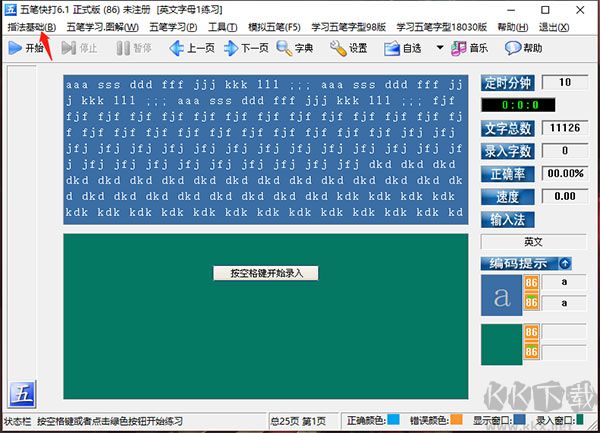Click the 按空格键开始录入 button
Screen dimensions: 600x433
(266, 273)
